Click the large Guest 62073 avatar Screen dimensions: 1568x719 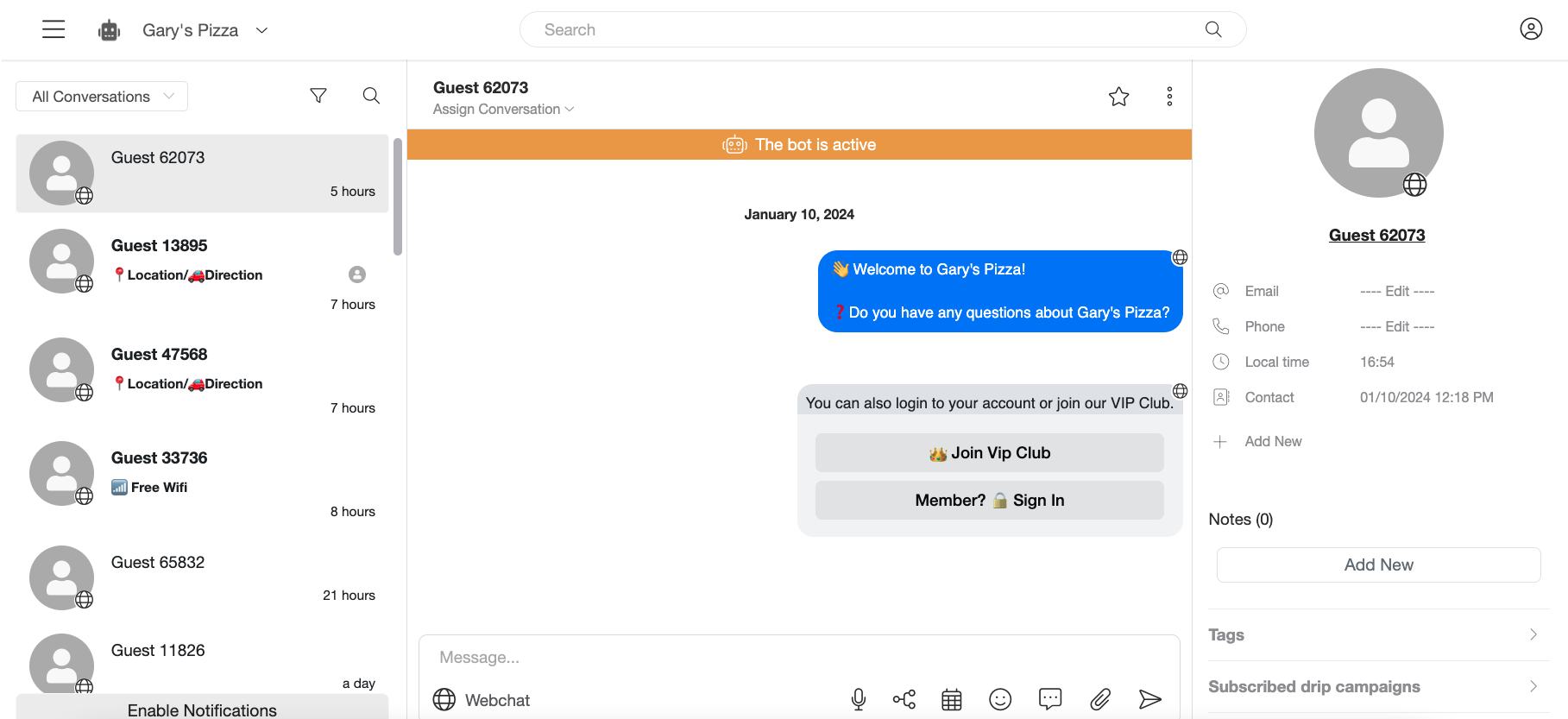[1378, 133]
